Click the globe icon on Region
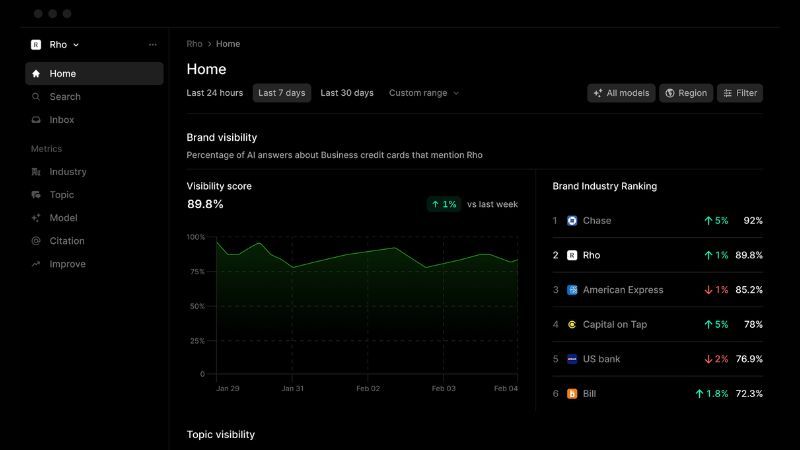800x450 pixels. click(670, 93)
